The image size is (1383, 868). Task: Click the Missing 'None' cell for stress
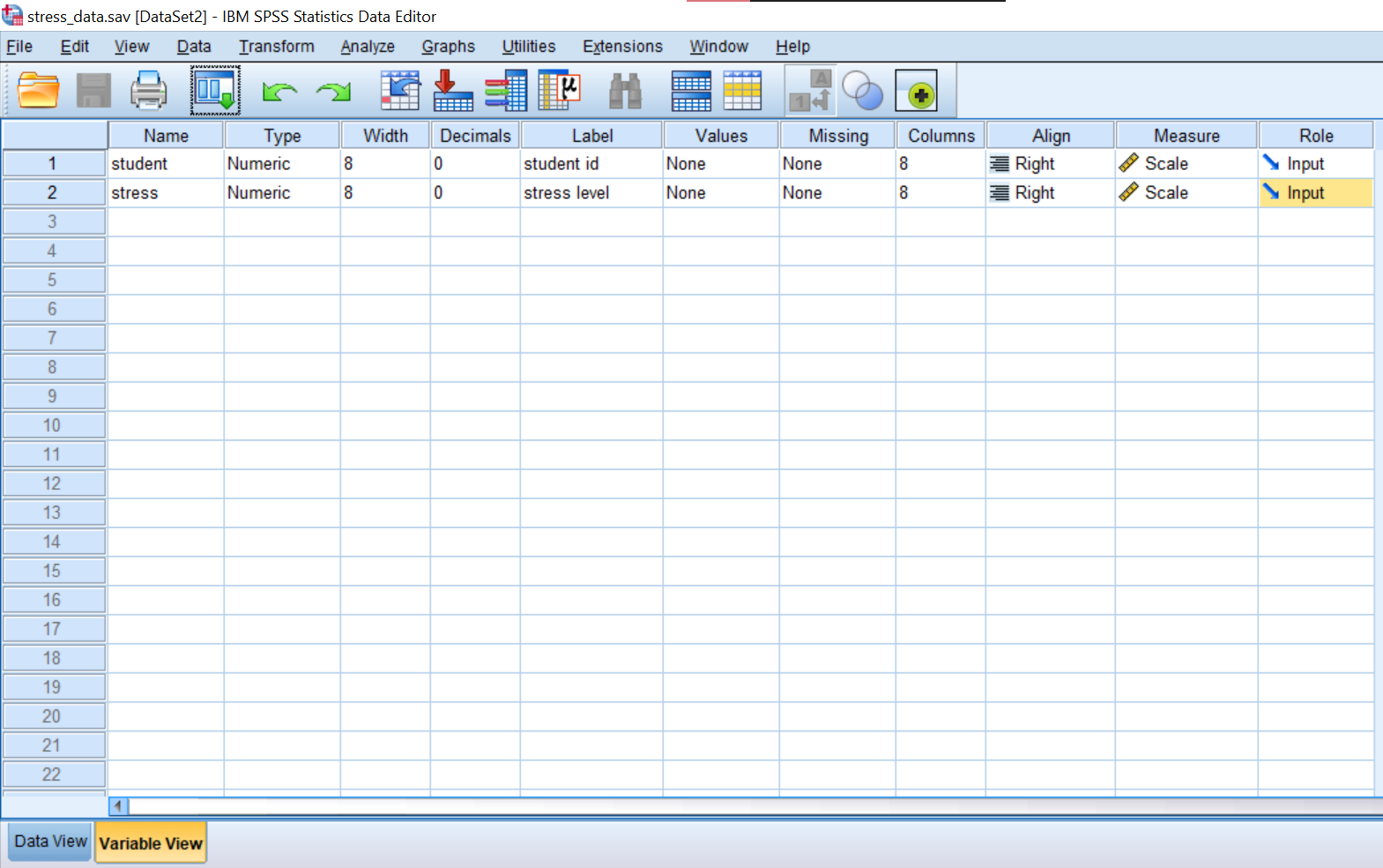click(x=837, y=193)
